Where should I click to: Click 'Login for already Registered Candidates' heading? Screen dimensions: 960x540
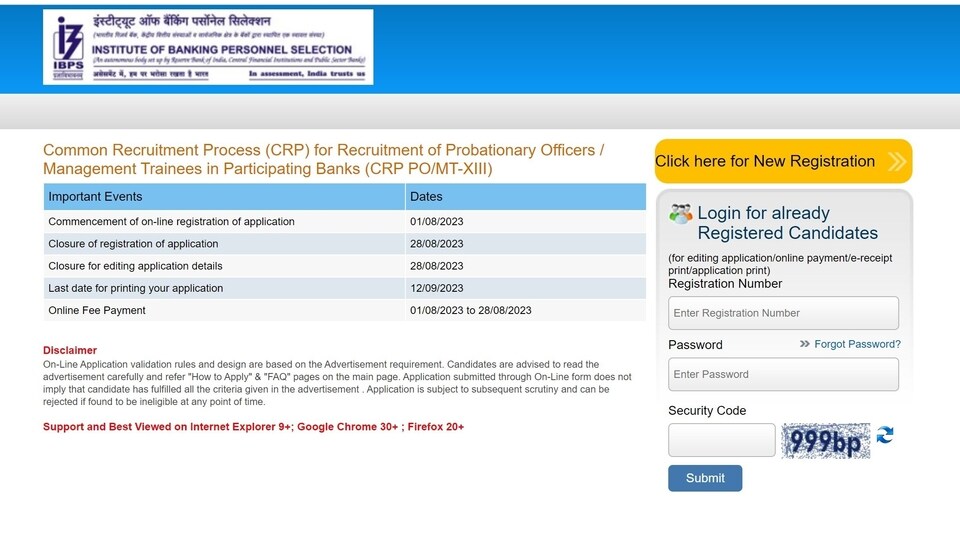pos(787,223)
